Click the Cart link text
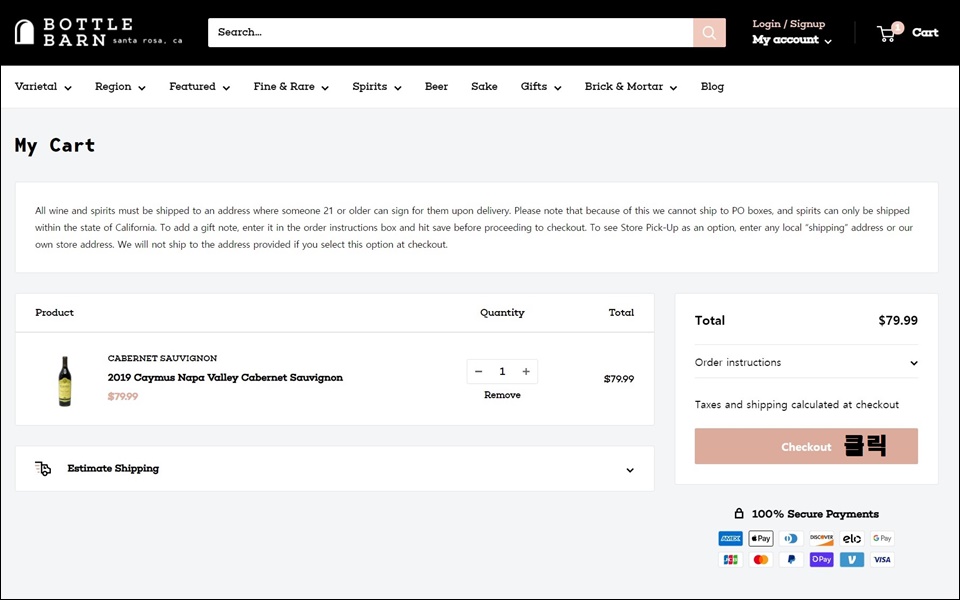The image size is (960, 600). (x=925, y=32)
